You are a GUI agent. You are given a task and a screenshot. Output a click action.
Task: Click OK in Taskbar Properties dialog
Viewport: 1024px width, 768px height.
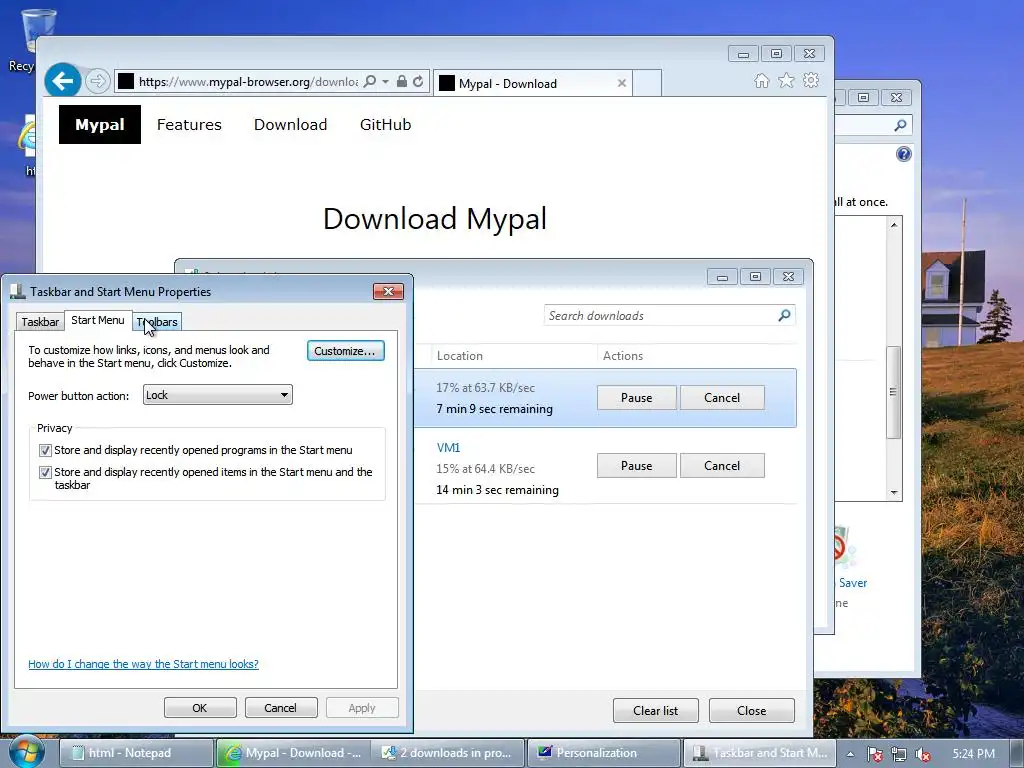tap(200, 708)
